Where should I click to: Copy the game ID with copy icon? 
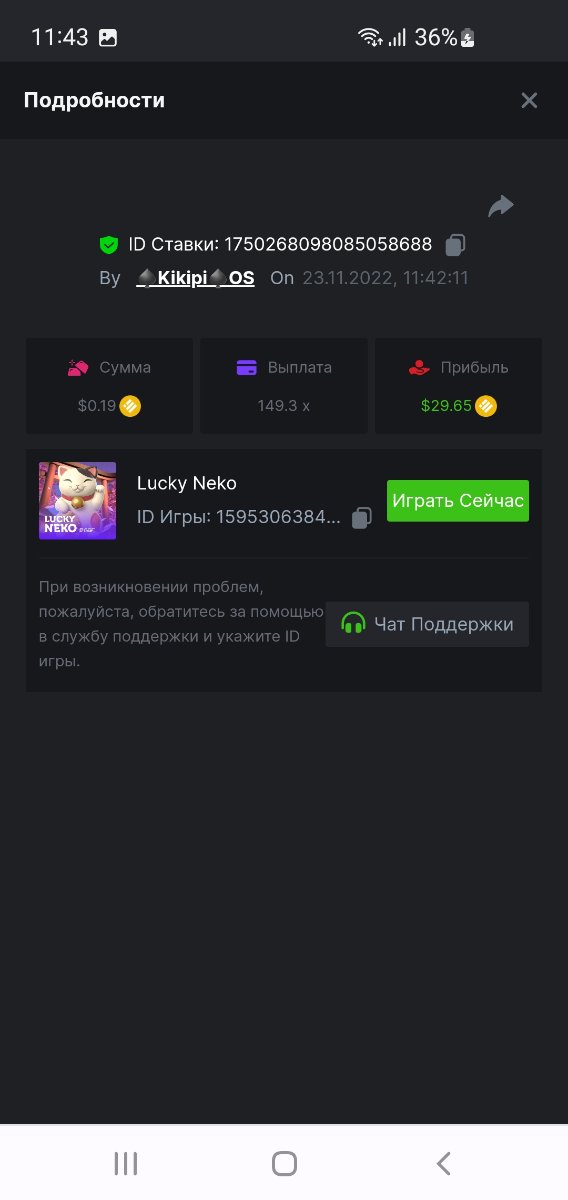(362, 517)
